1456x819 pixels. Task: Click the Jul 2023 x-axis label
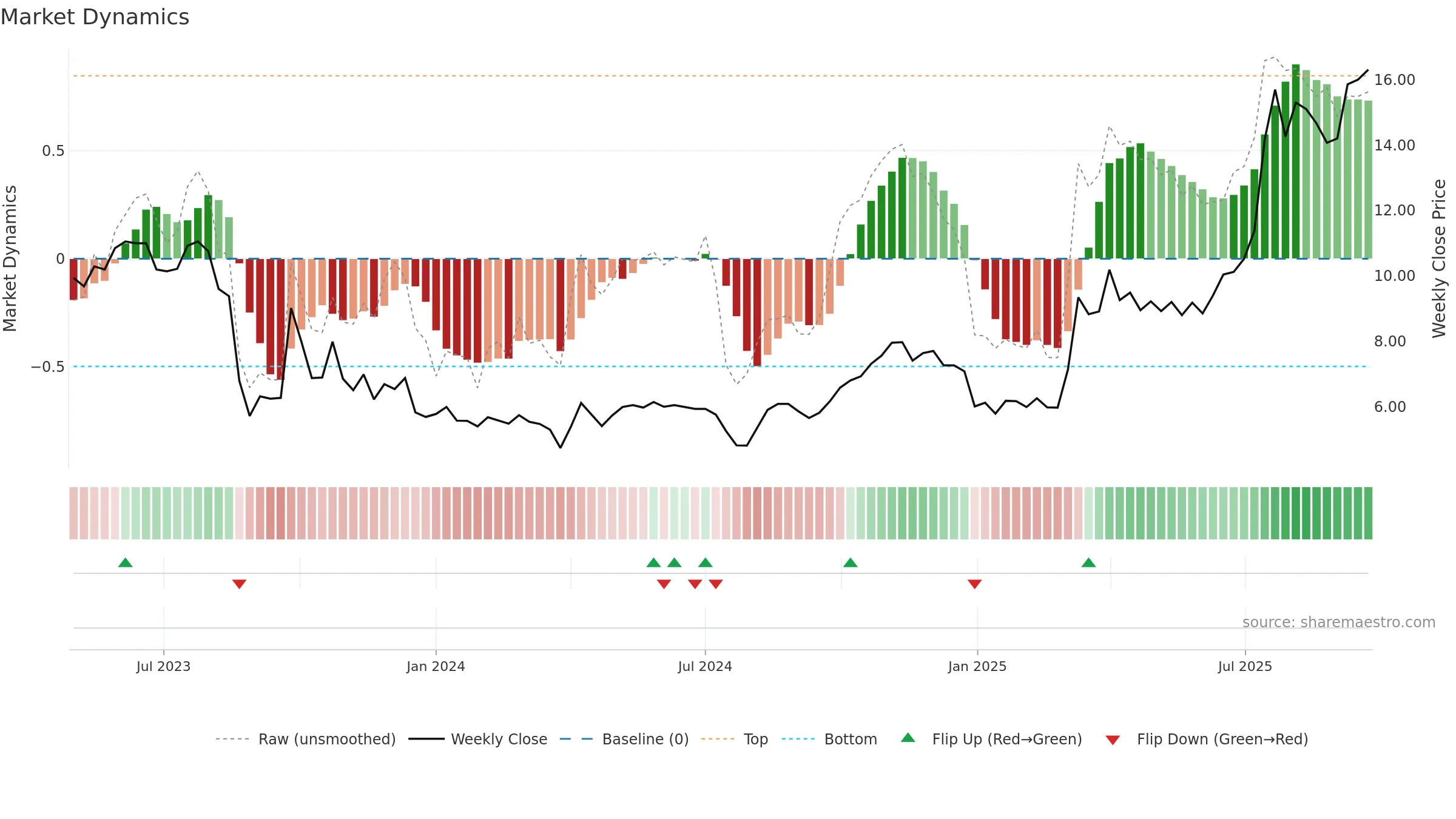coord(163,666)
